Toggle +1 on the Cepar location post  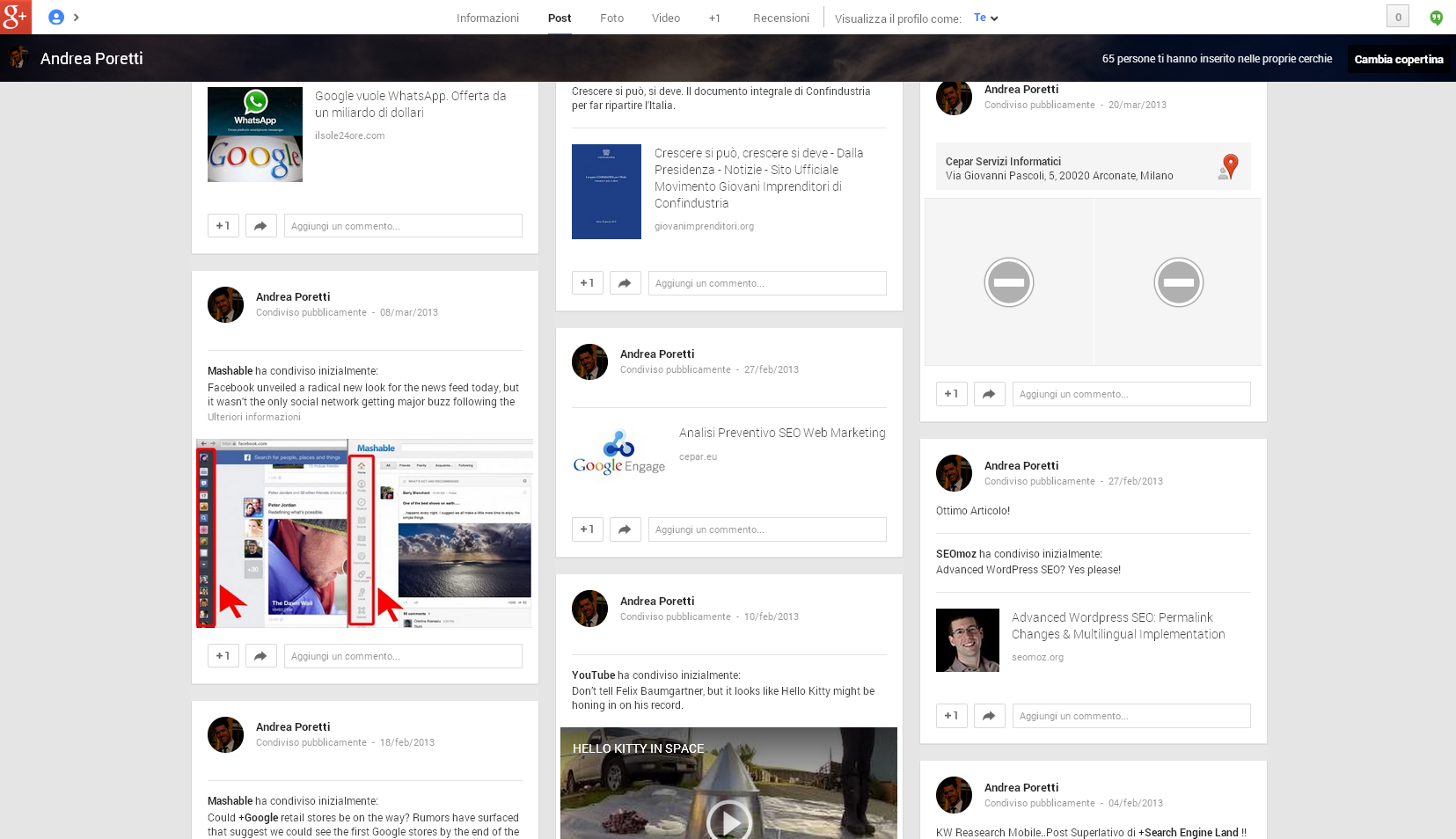click(951, 394)
